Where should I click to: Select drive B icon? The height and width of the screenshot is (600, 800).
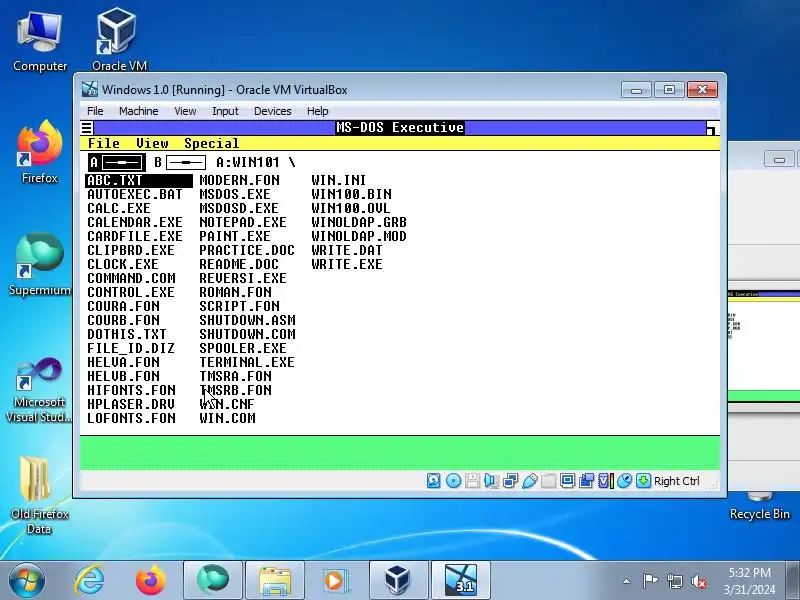[x=180, y=163]
